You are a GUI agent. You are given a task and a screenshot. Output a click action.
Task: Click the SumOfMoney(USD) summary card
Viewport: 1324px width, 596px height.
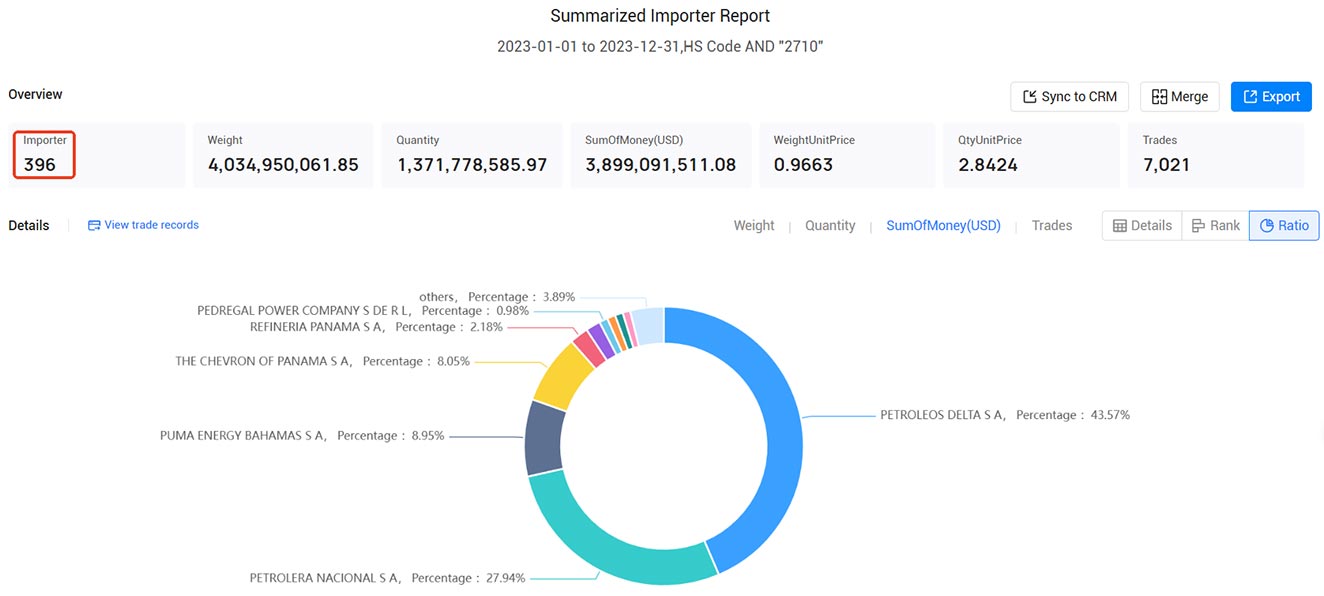661,155
